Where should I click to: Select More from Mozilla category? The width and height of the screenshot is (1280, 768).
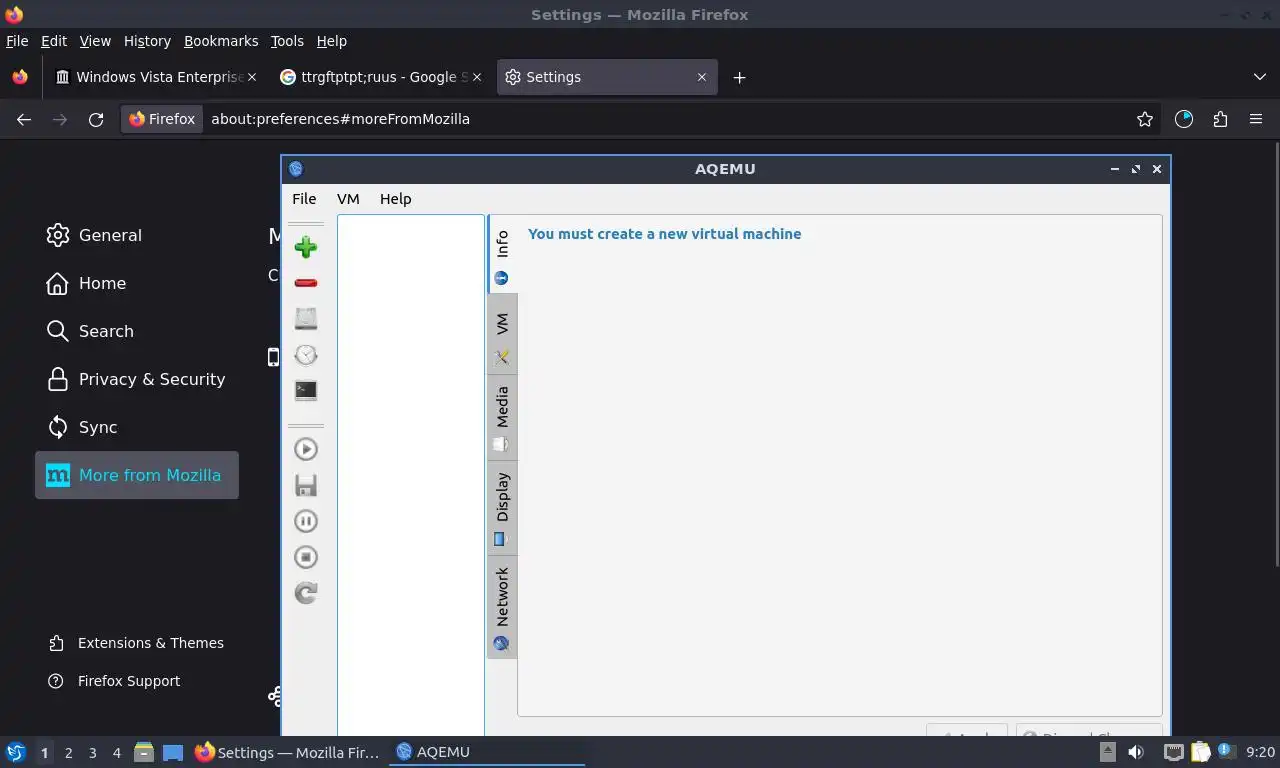tap(136, 475)
